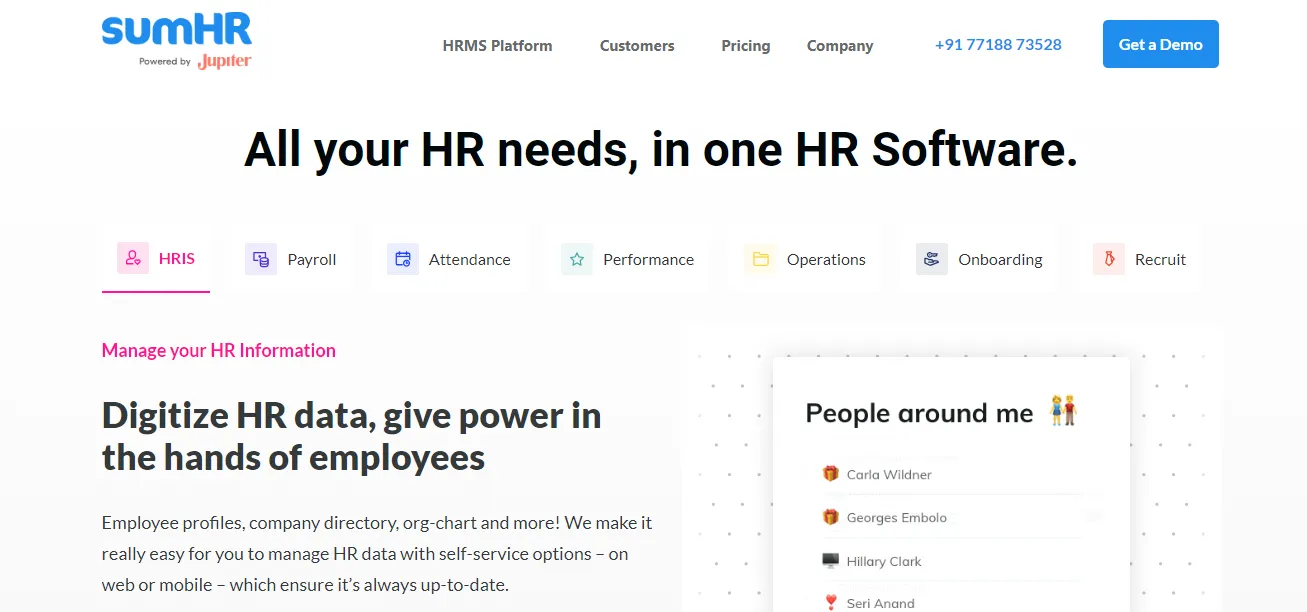Select the Payroll tab icon
Image resolution: width=1307 pixels, height=612 pixels.
[x=261, y=259]
